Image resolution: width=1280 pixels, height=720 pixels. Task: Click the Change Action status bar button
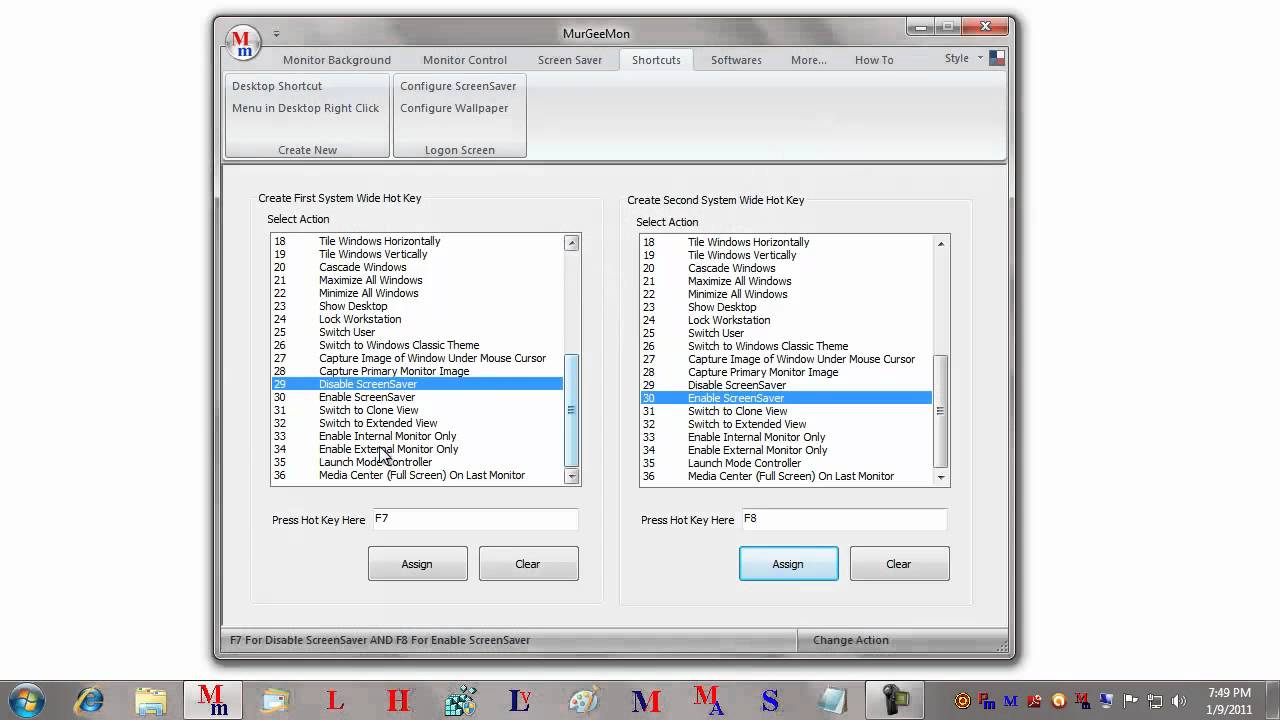[x=851, y=640]
